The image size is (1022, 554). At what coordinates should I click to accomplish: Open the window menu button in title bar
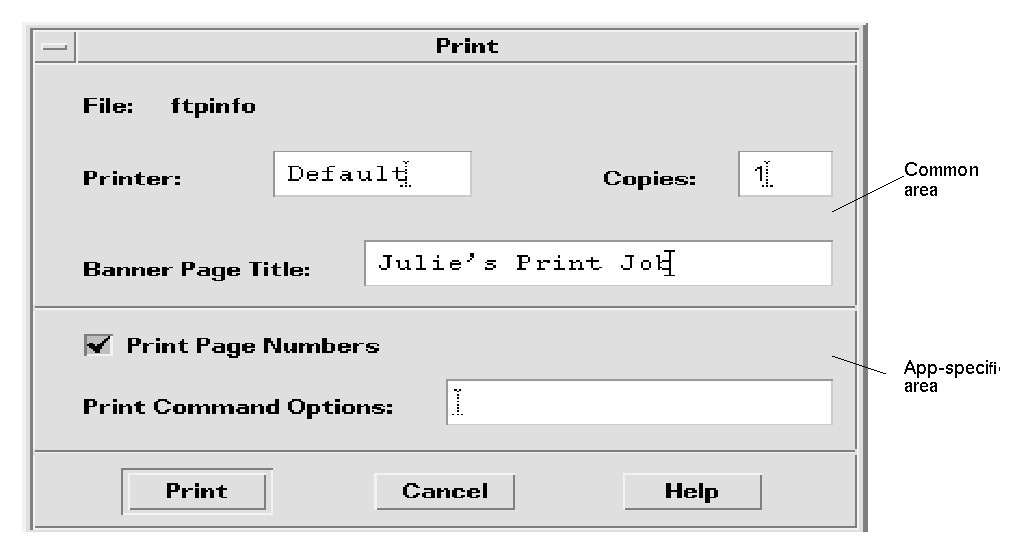click(54, 47)
